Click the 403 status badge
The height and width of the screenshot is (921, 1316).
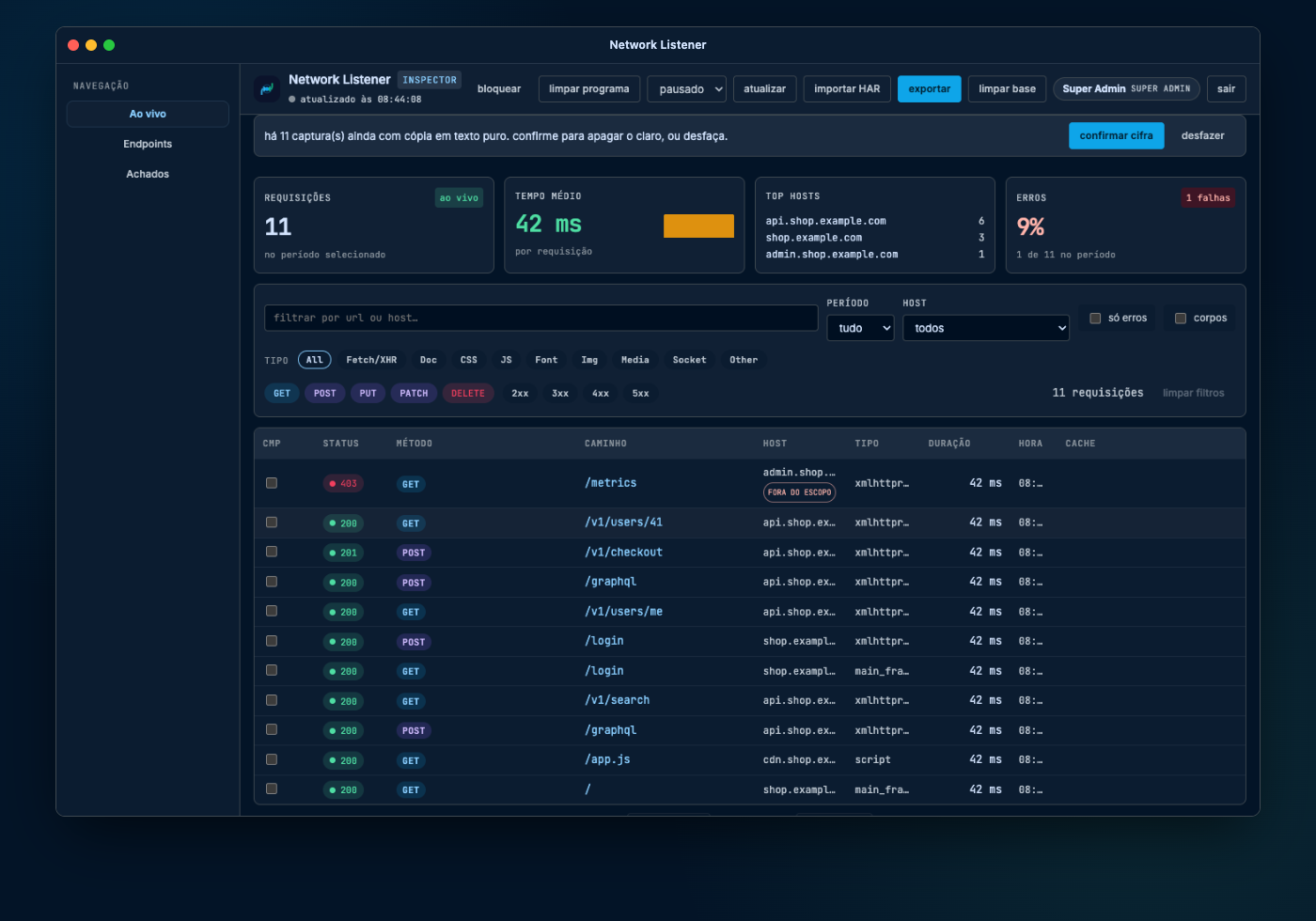click(343, 484)
